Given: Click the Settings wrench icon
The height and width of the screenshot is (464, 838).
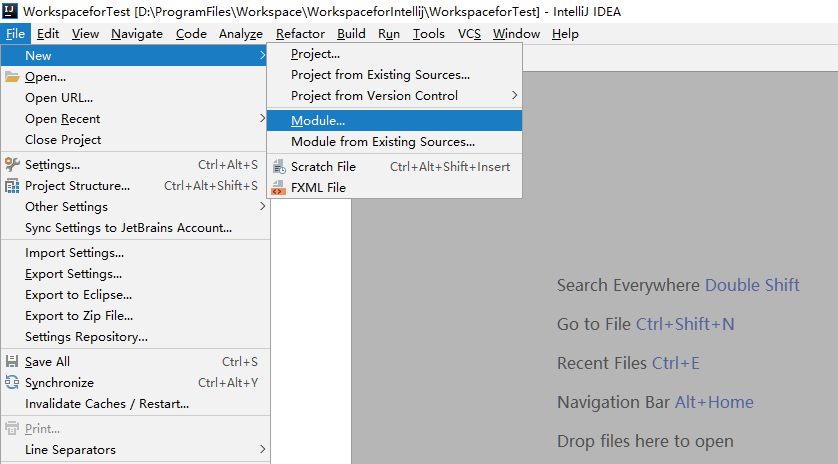Looking at the screenshot, I should [x=12, y=165].
